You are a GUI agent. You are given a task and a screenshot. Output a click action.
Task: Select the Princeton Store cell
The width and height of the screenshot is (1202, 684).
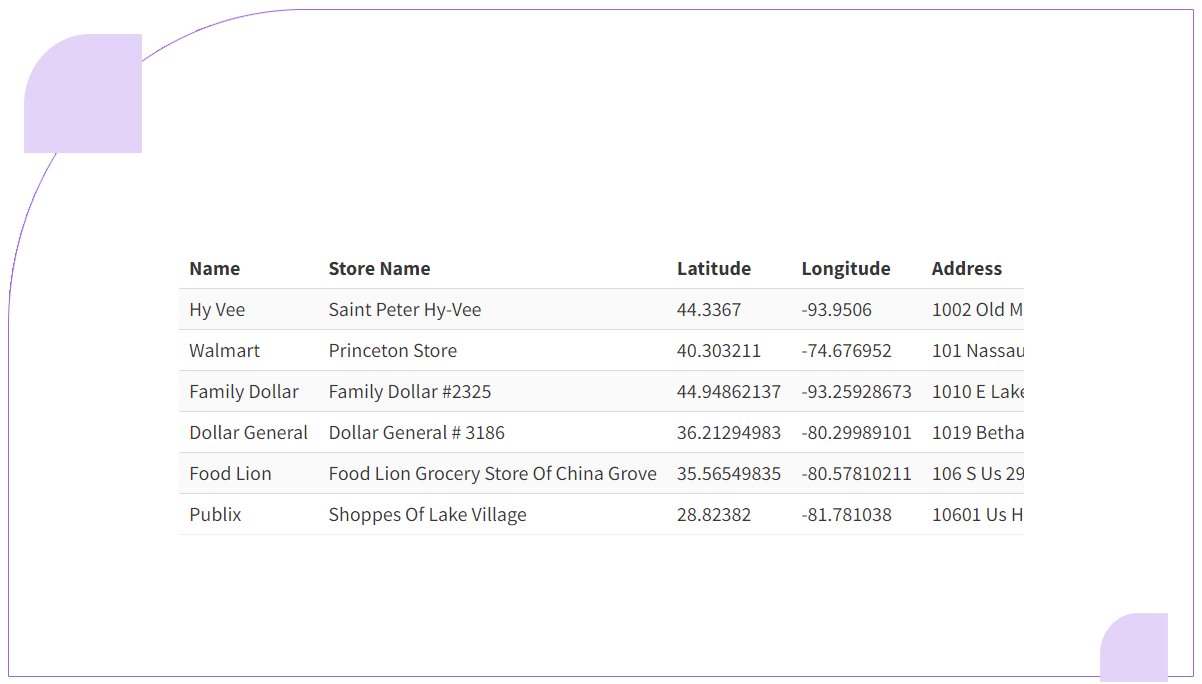[x=392, y=351]
